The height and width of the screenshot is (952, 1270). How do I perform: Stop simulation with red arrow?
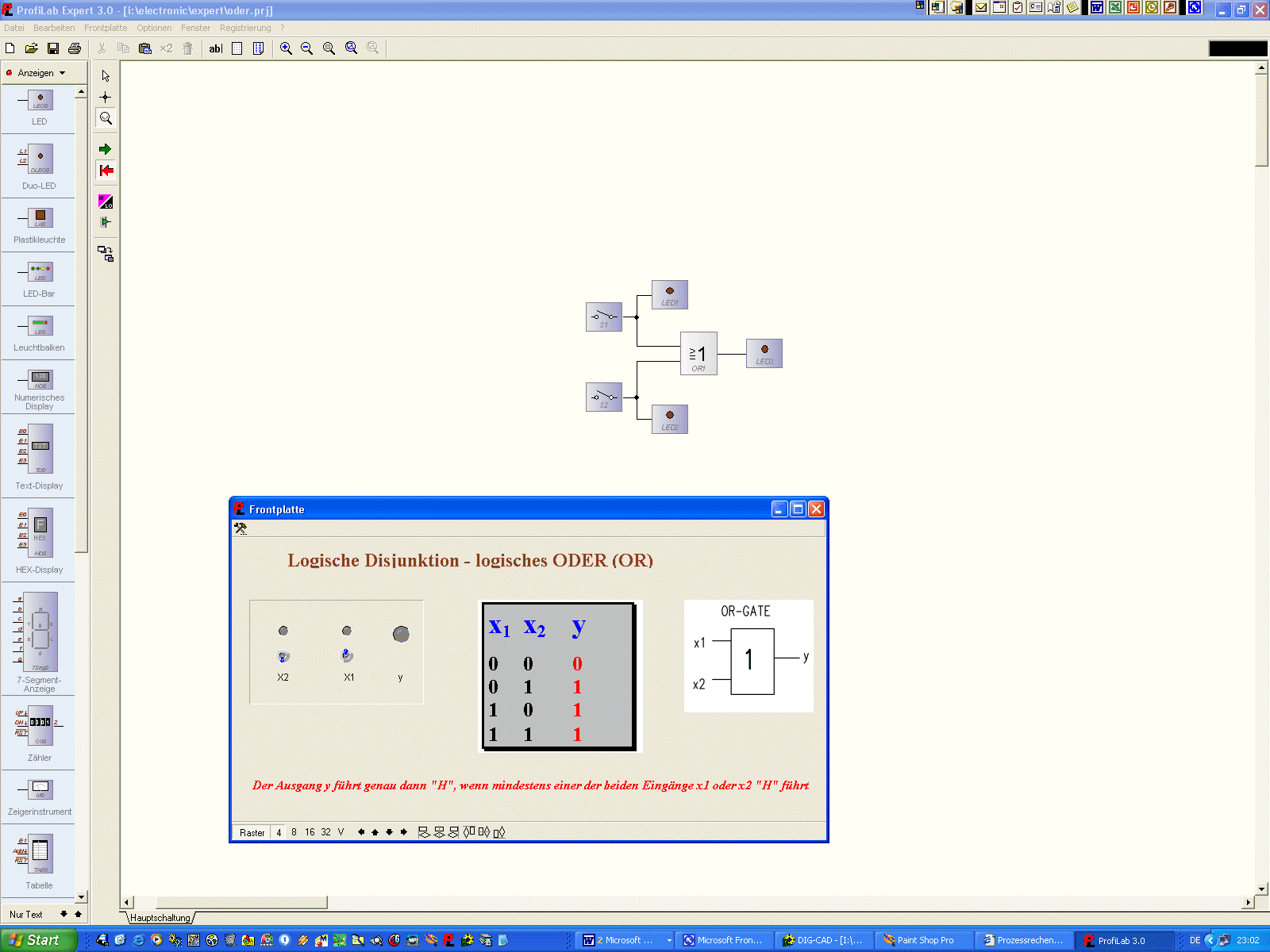106,171
